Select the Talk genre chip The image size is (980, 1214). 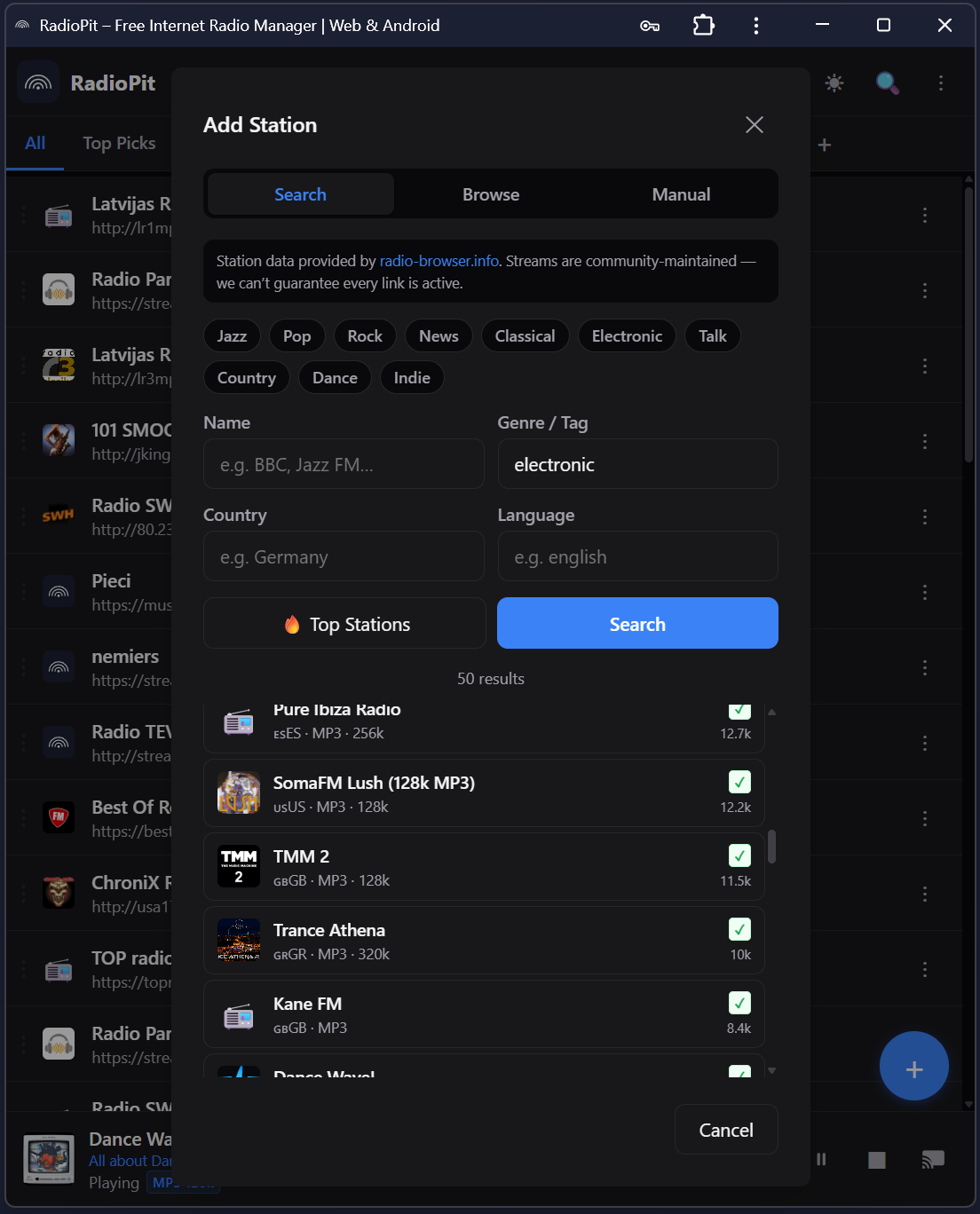pyautogui.click(x=712, y=336)
